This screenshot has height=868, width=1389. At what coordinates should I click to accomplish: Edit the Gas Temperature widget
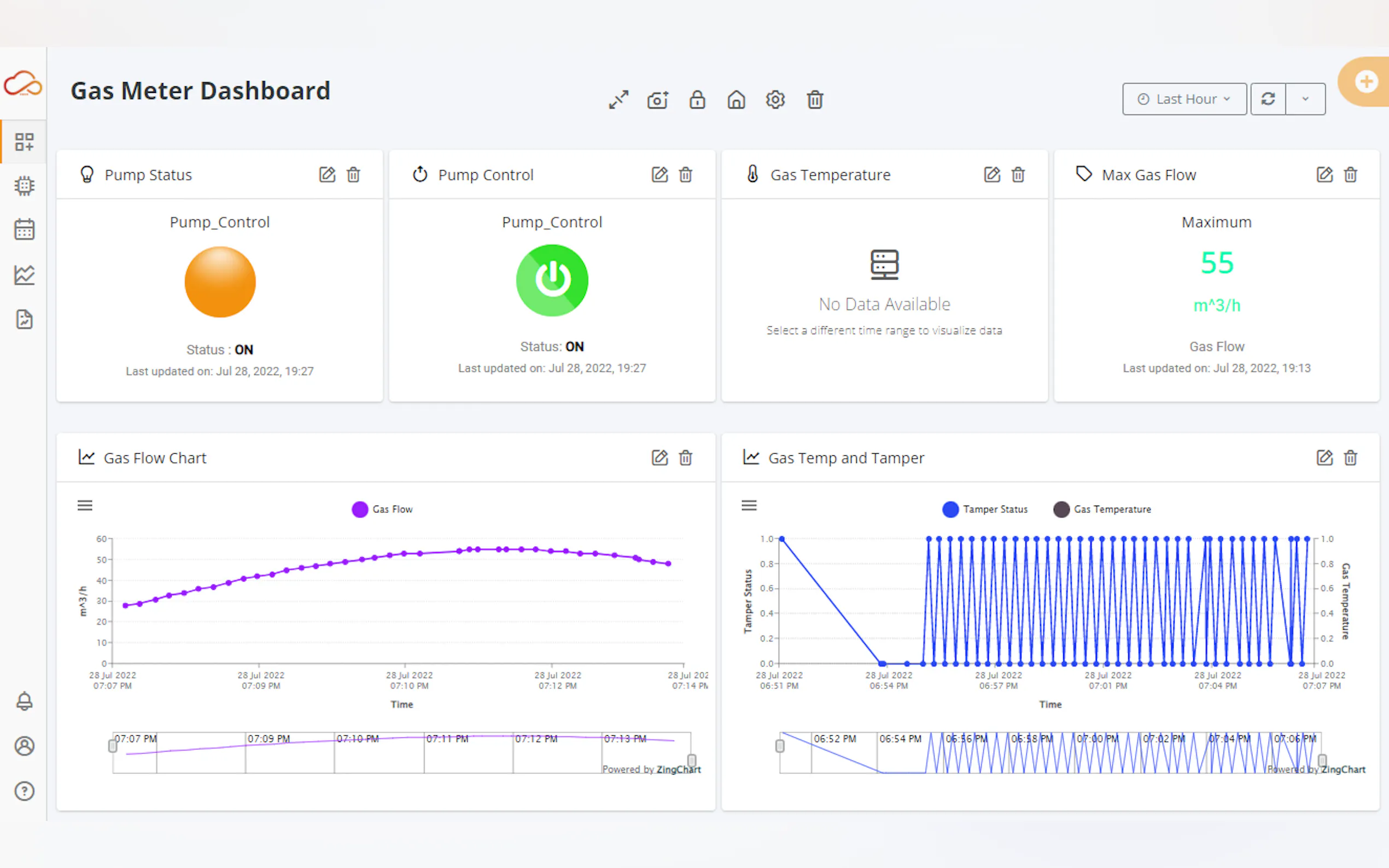pos(991,174)
